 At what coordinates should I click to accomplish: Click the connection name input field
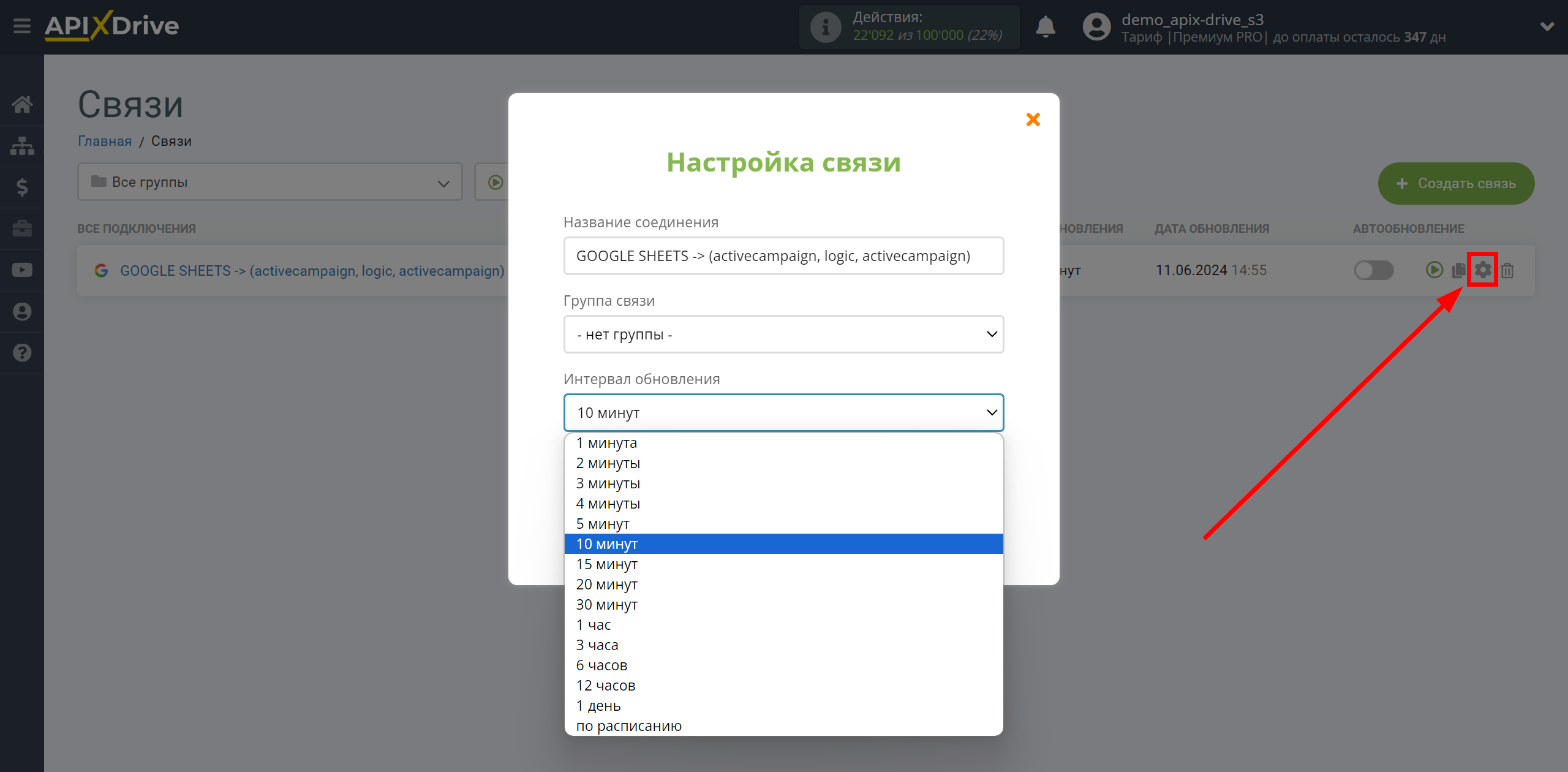(x=783, y=256)
